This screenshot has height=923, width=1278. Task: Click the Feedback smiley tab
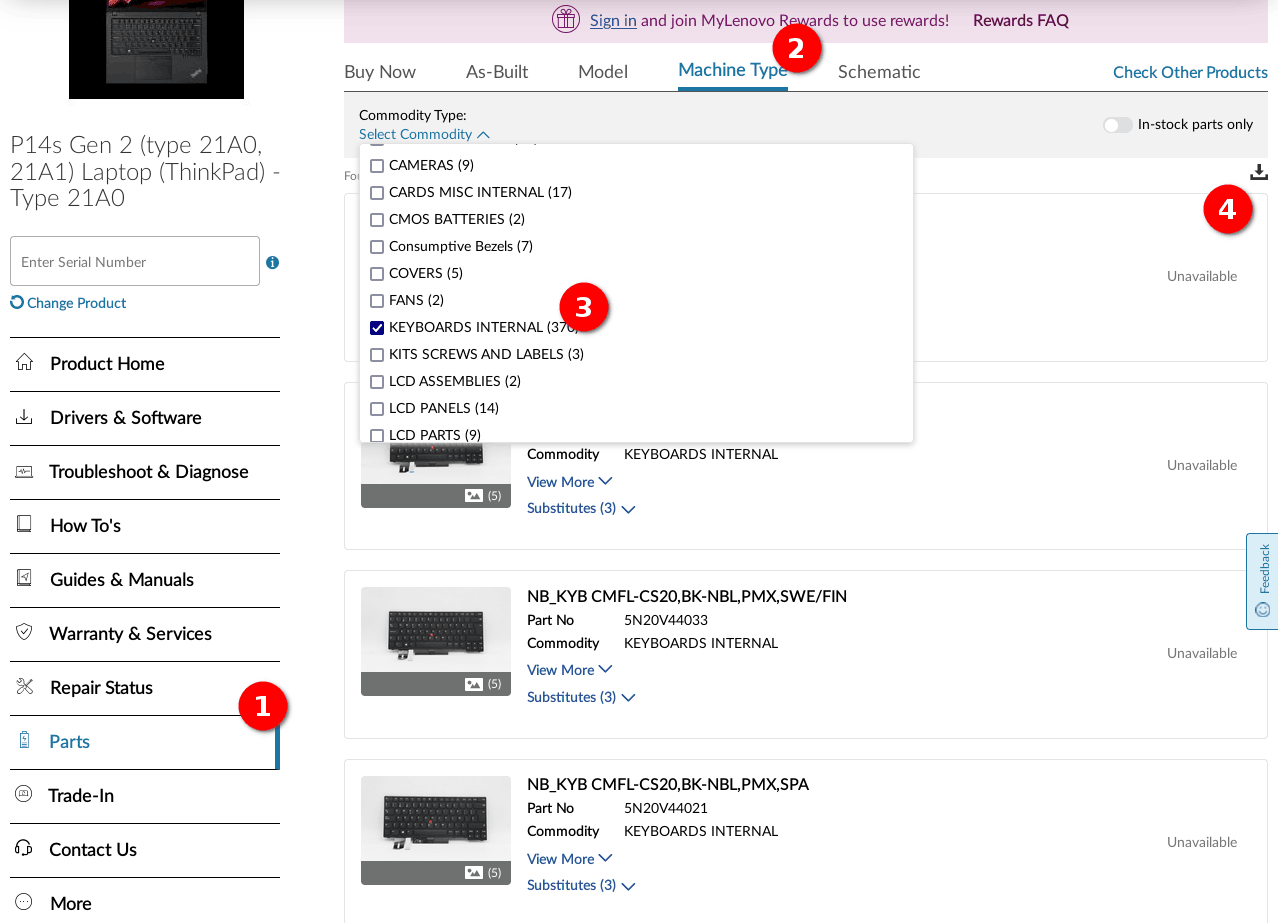[x=1262, y=581]
